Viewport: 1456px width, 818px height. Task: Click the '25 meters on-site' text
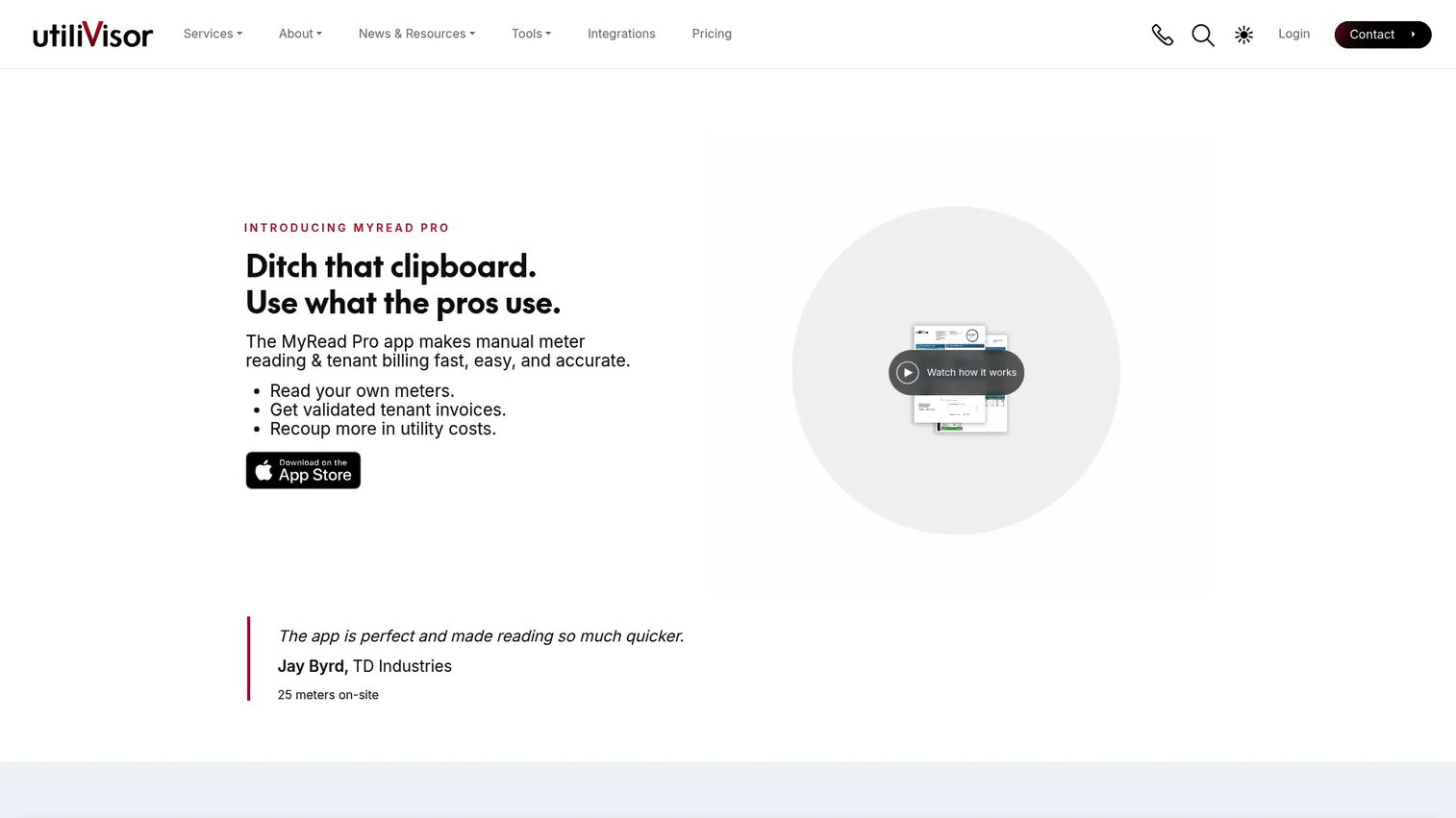328,695
